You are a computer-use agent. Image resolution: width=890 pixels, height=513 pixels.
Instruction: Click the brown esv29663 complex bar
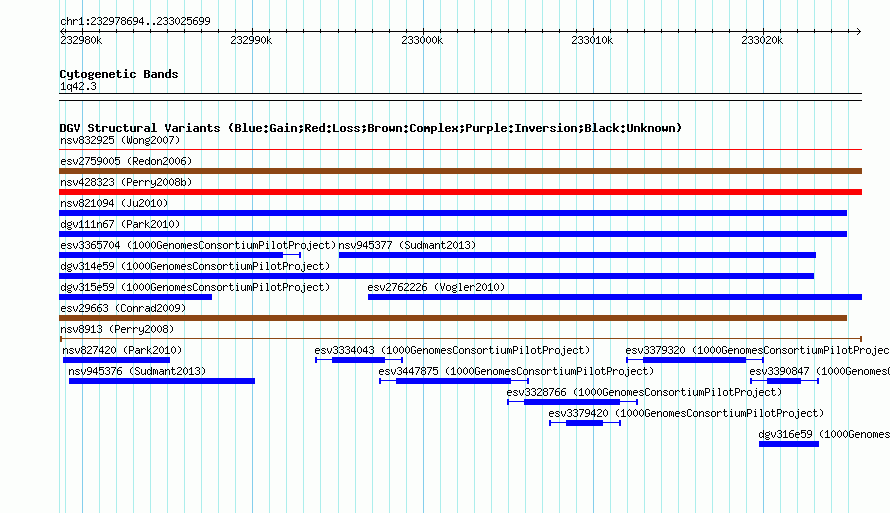pos(453,318)
